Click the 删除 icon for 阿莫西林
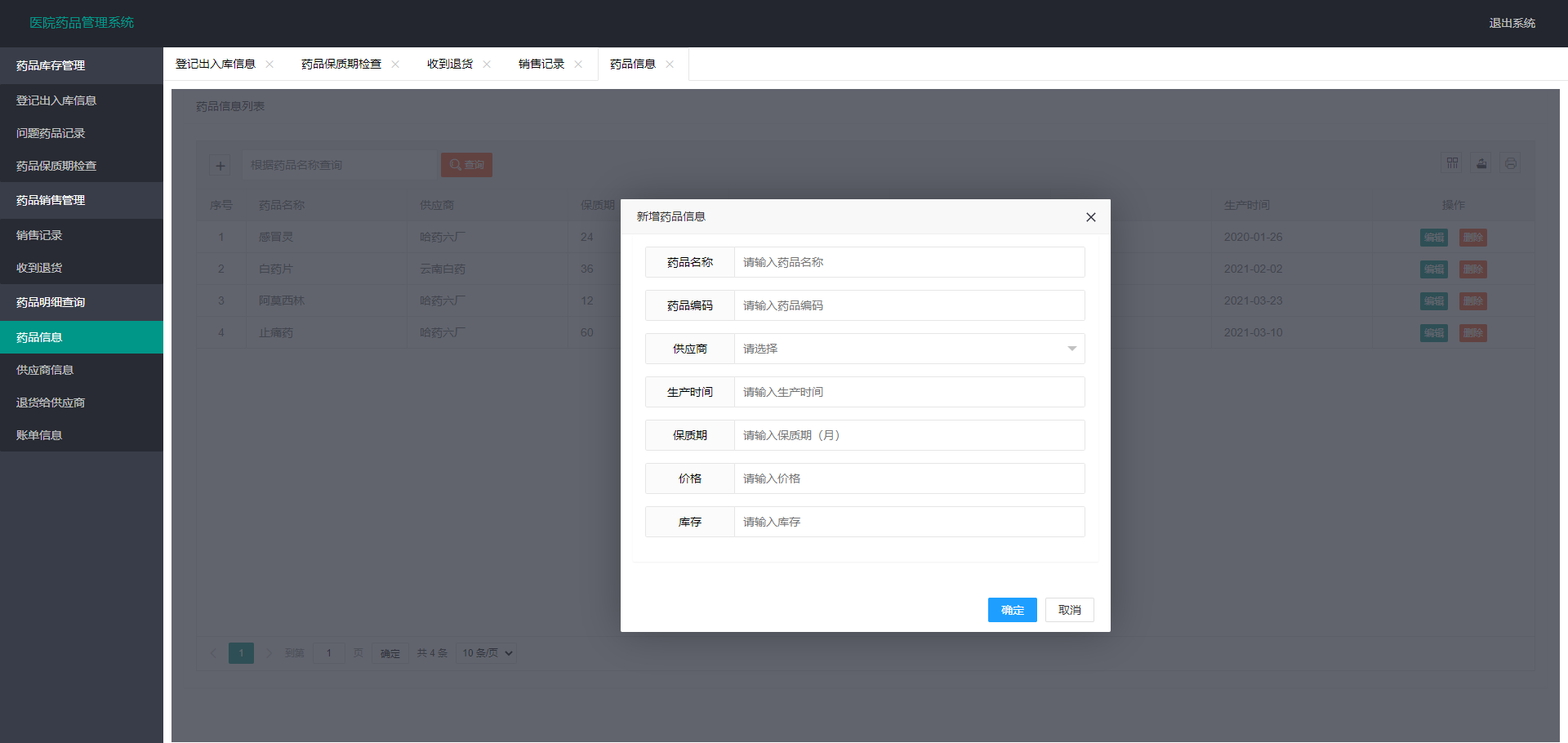Image resolution: width=1568 pixels, height=743 pixels. (1472, 300)
